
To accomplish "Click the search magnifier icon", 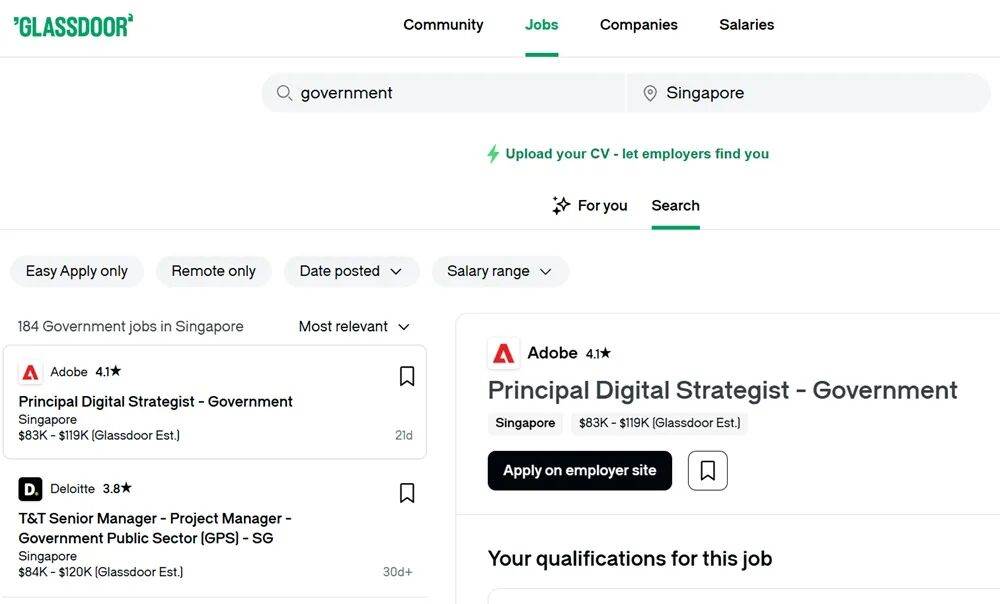I will click(x=284, y=93).
